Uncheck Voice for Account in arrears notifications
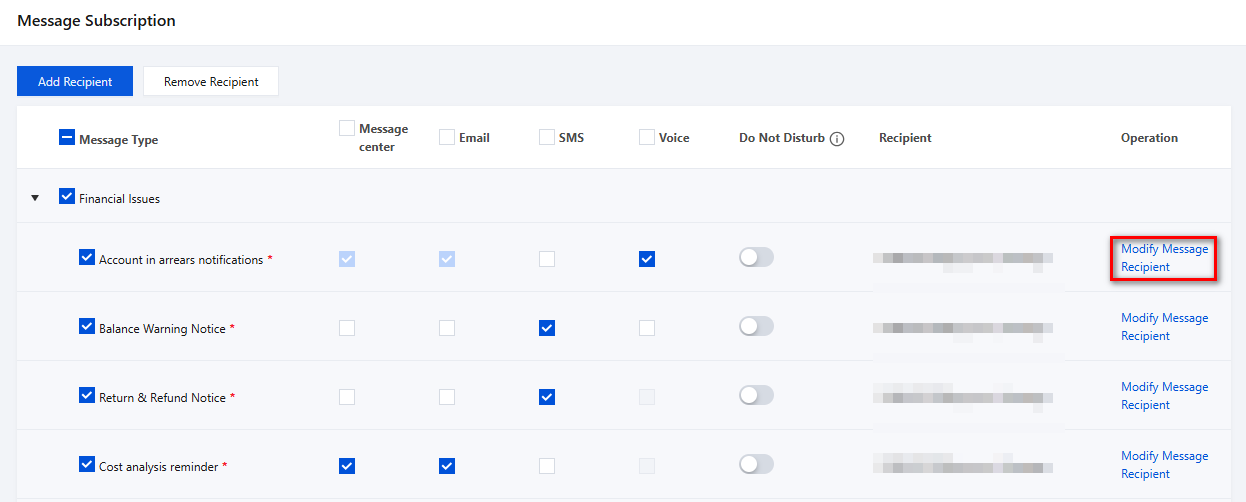Image resolution: width=1246 pixels, height=502 pixels. click(647, 259)
